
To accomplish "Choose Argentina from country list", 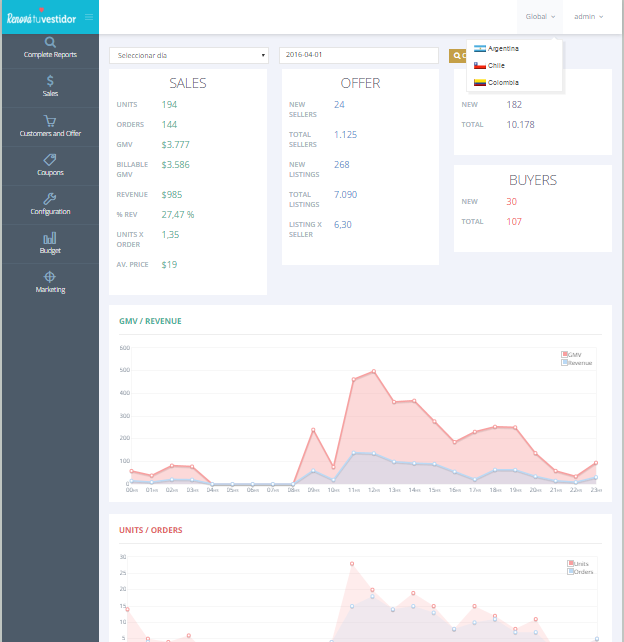I will click(x=503, y=48).
